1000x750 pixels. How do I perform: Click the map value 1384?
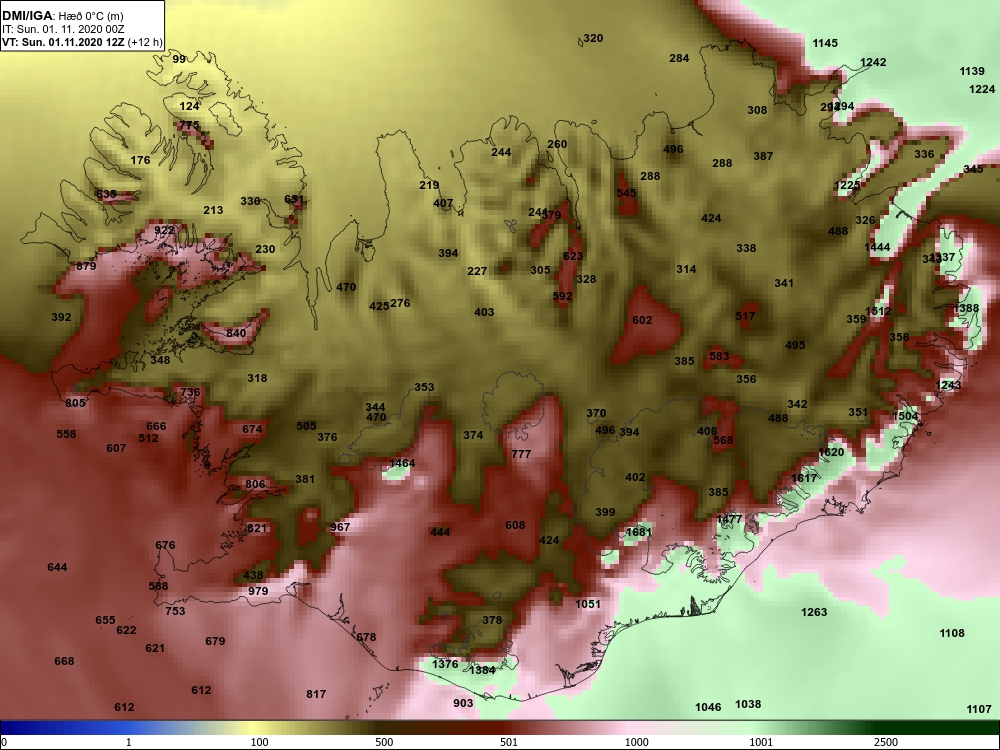pyautogui.click(x=482, y=670)
